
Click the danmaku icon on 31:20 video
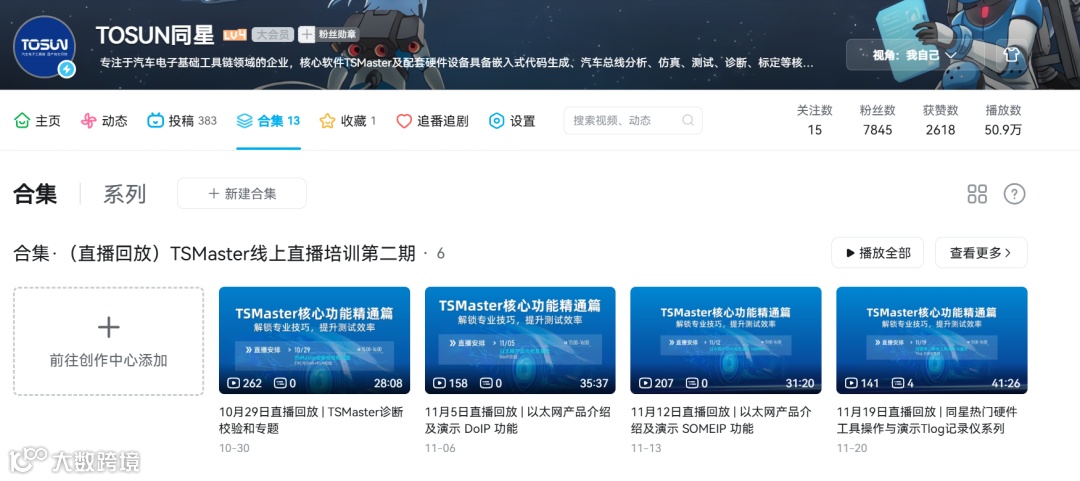click(692, 383)
